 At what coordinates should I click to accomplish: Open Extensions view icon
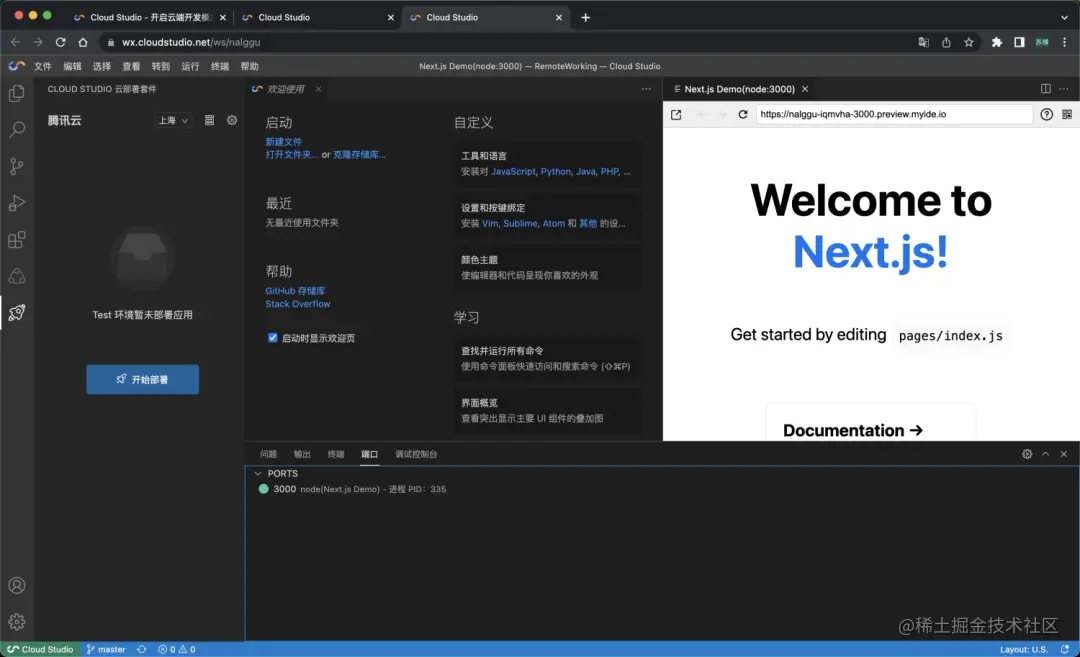pyautogui.click(x=17, y=240)
